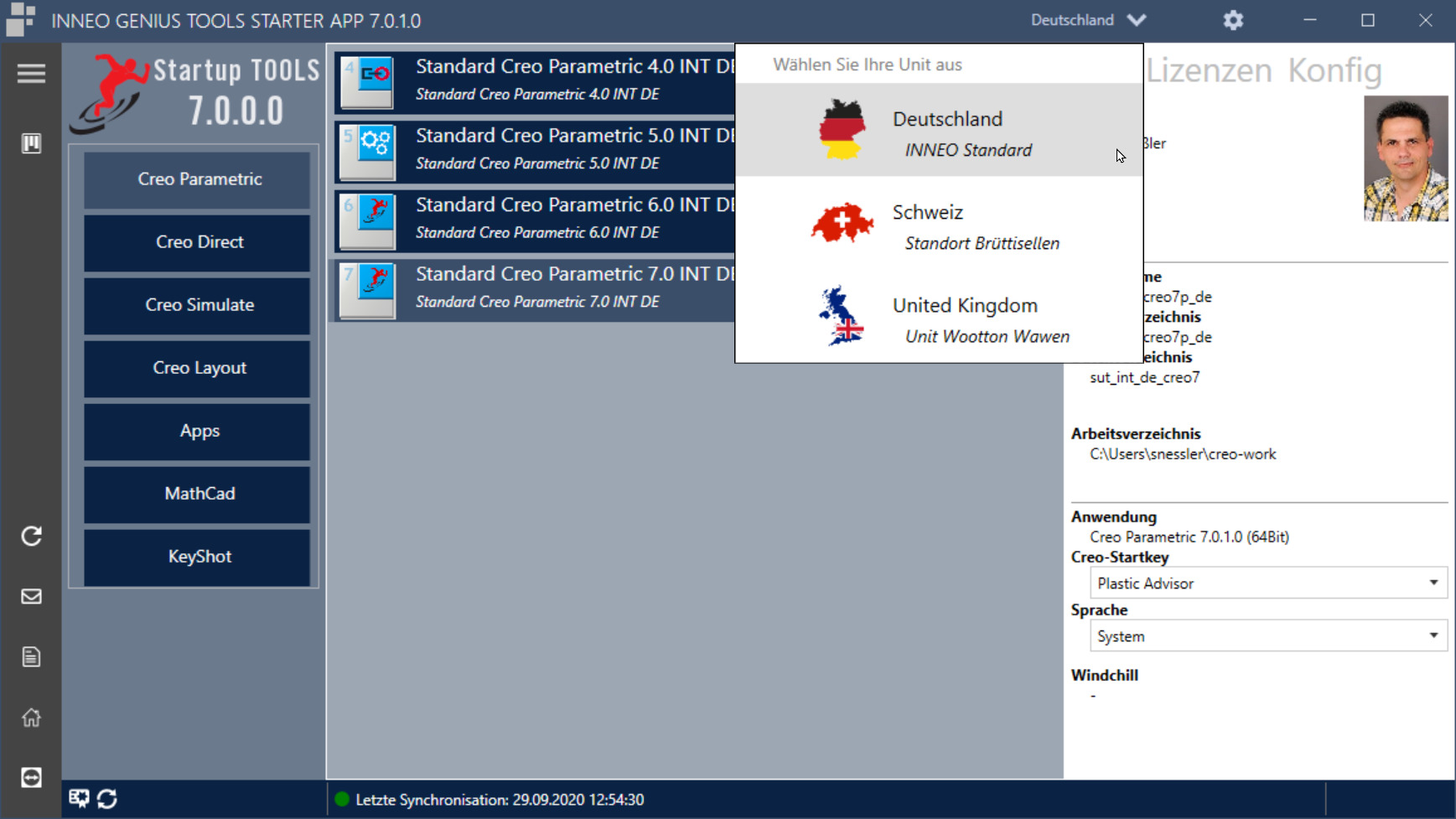Open the settings gear in the title bar

click(x=1233, y=19)
